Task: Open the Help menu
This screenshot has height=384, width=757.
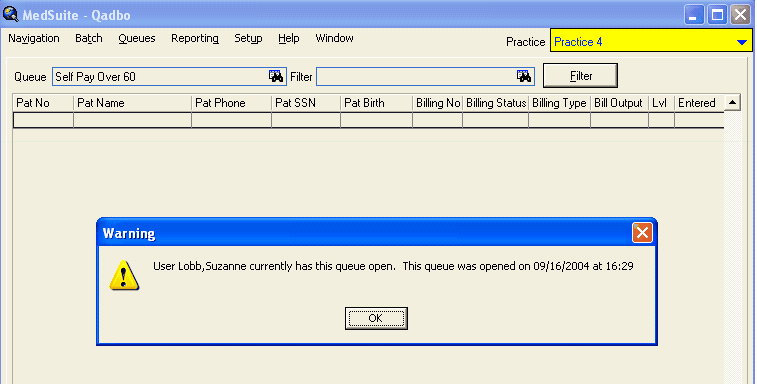Action: [289, 38]
